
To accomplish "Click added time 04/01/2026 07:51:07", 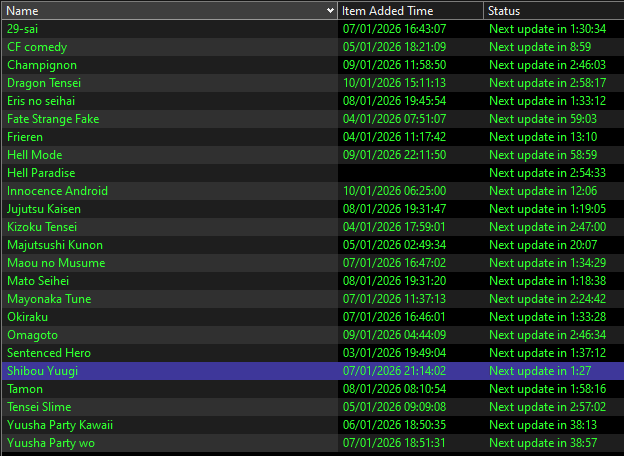I will point(394,119).
